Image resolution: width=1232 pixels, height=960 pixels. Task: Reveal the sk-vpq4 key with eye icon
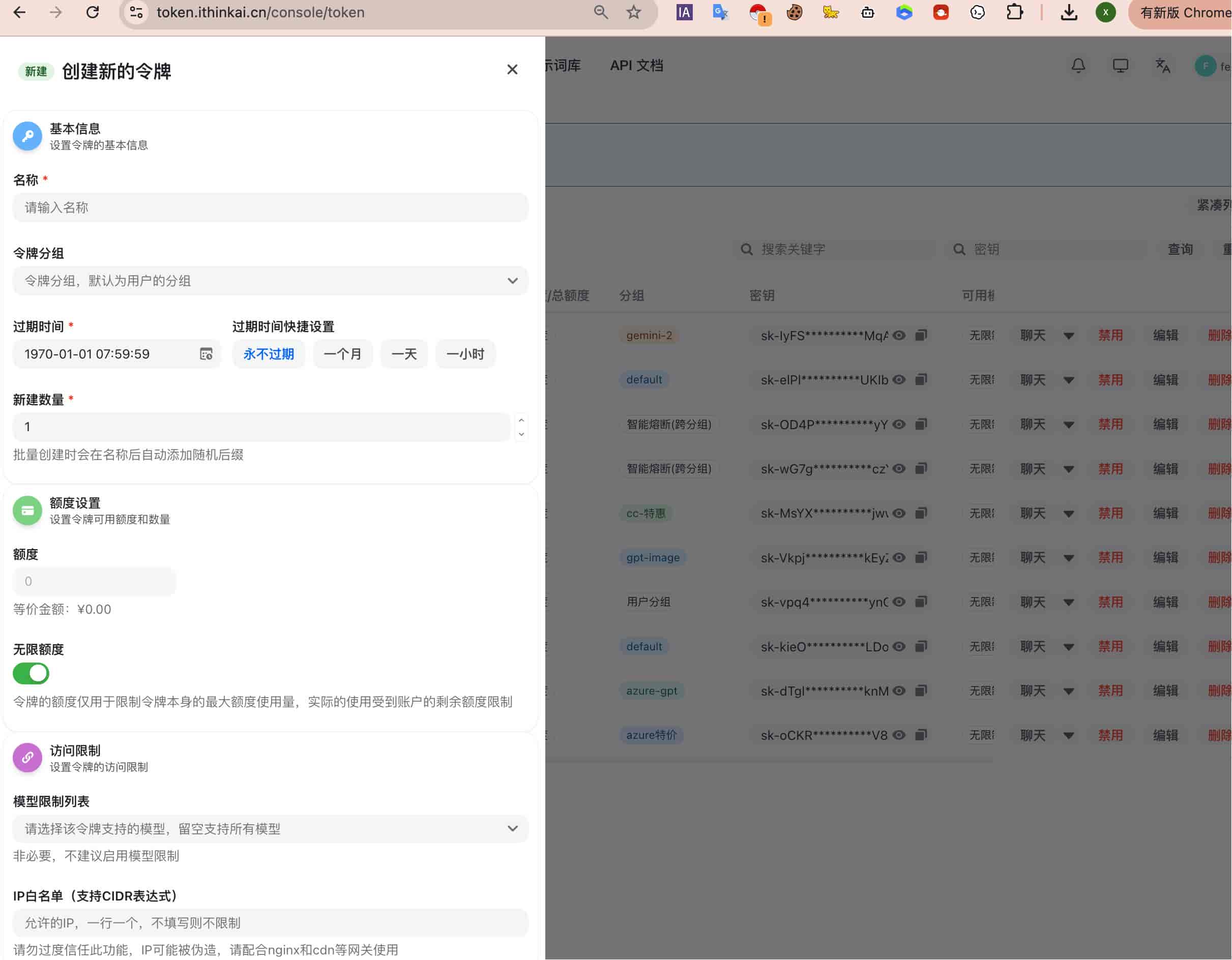[900, 602]
